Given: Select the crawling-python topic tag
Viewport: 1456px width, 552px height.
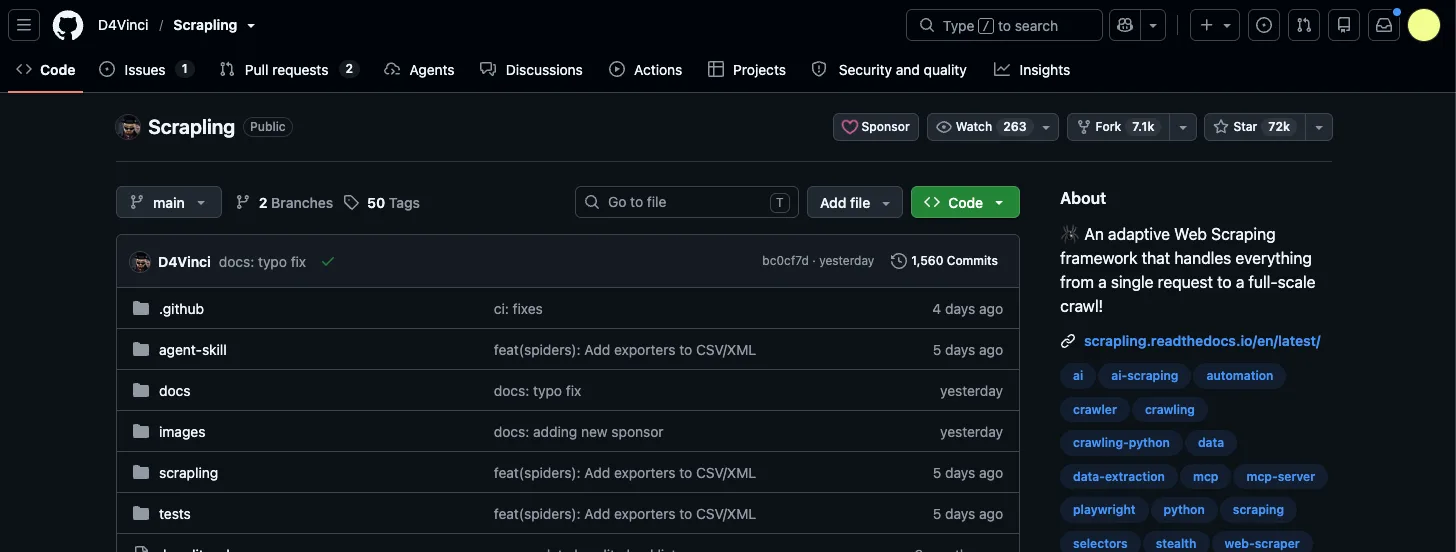Looking at the screenshot, I should (1121, 442).
